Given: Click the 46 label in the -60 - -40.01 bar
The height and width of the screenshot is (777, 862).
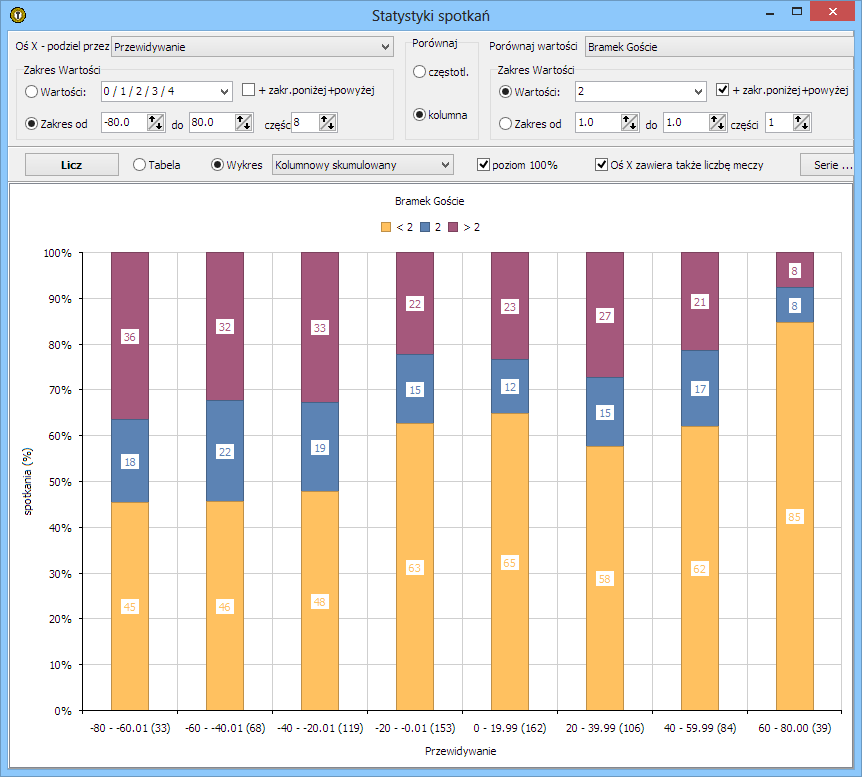Looking at the screenshot, I should 225,607.
